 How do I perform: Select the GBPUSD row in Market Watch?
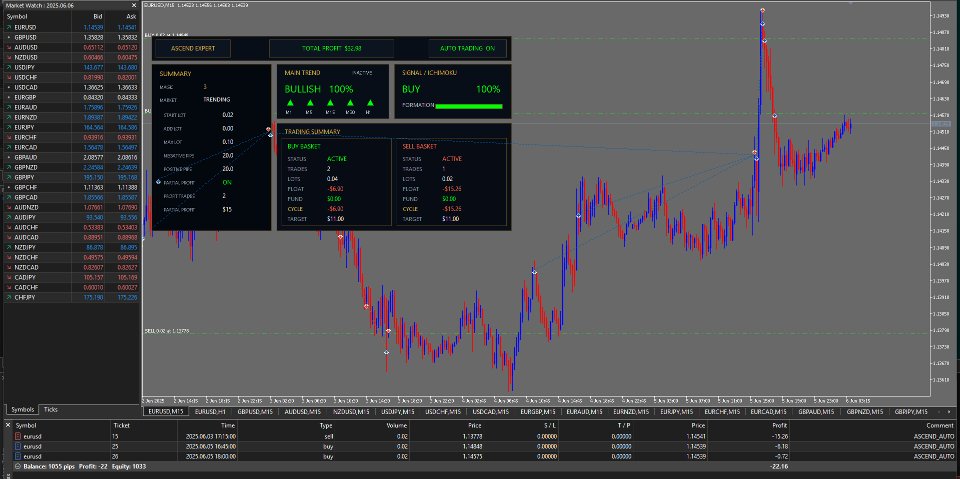click(x=71, y=37)
